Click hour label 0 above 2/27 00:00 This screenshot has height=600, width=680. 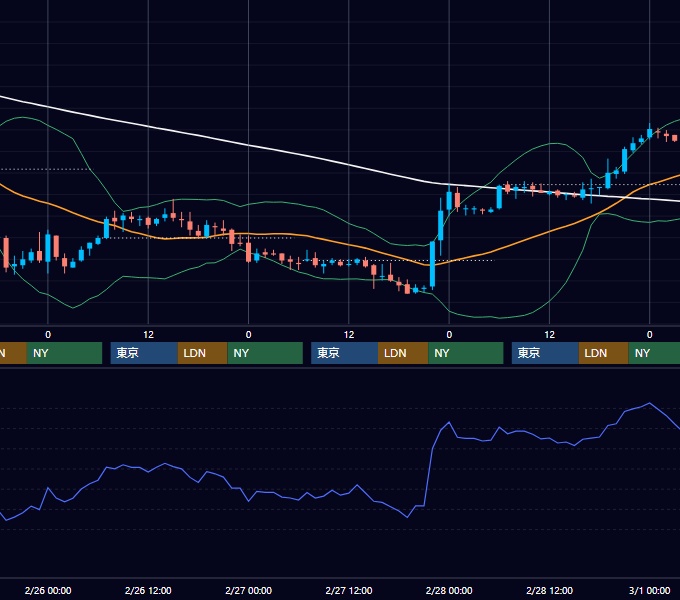pyautogui.click(x=248, y=335)
